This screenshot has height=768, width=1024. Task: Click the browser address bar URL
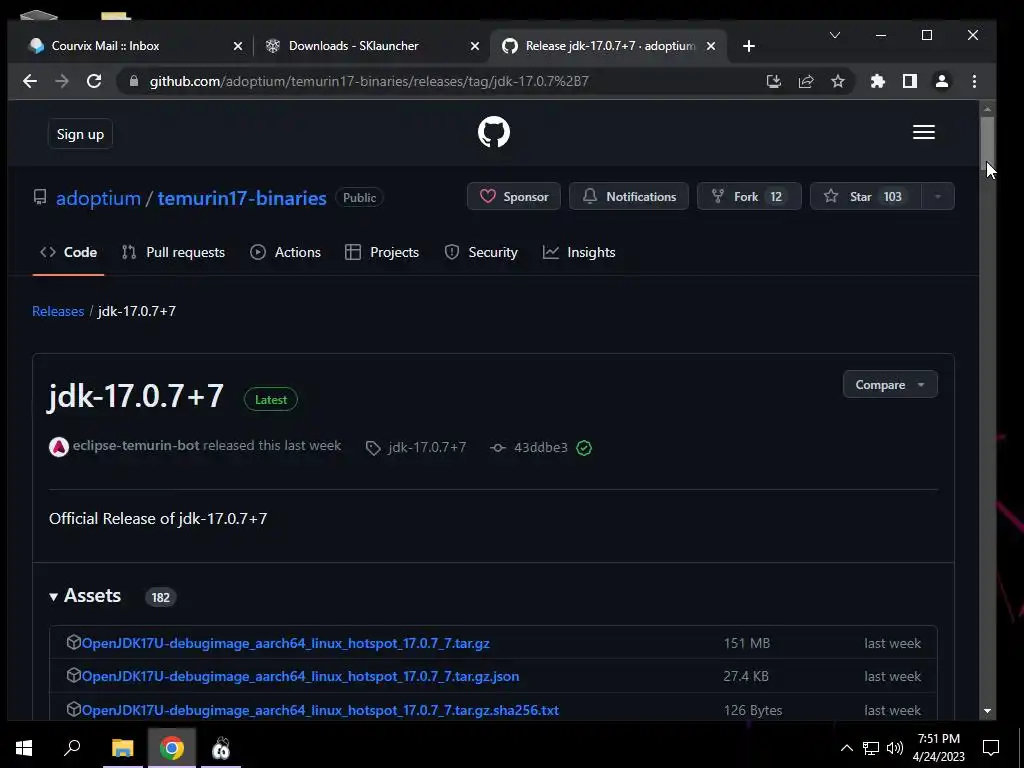tap(369, 81)
